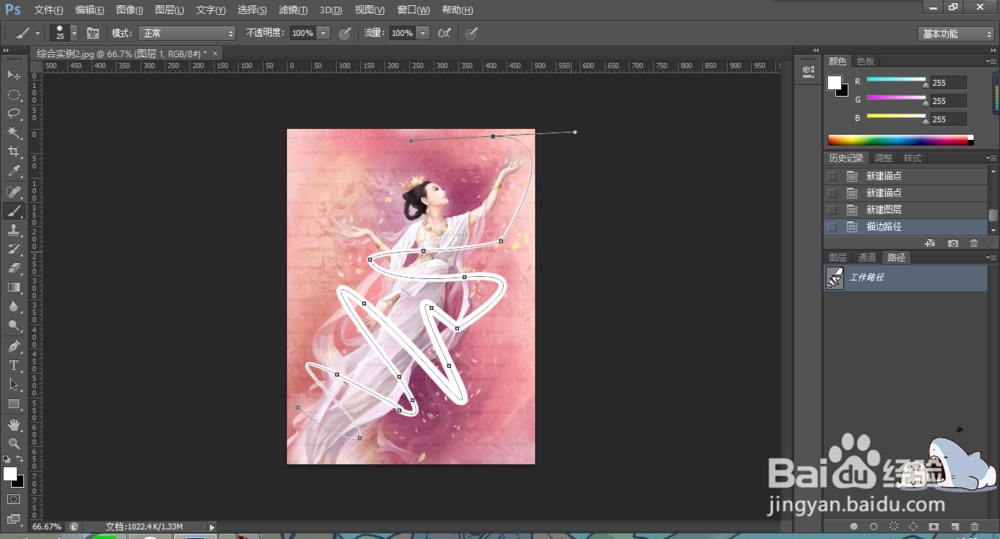Toggle pressure for opacity icon
Screen dimensions: 1000x539
[344, 33]
